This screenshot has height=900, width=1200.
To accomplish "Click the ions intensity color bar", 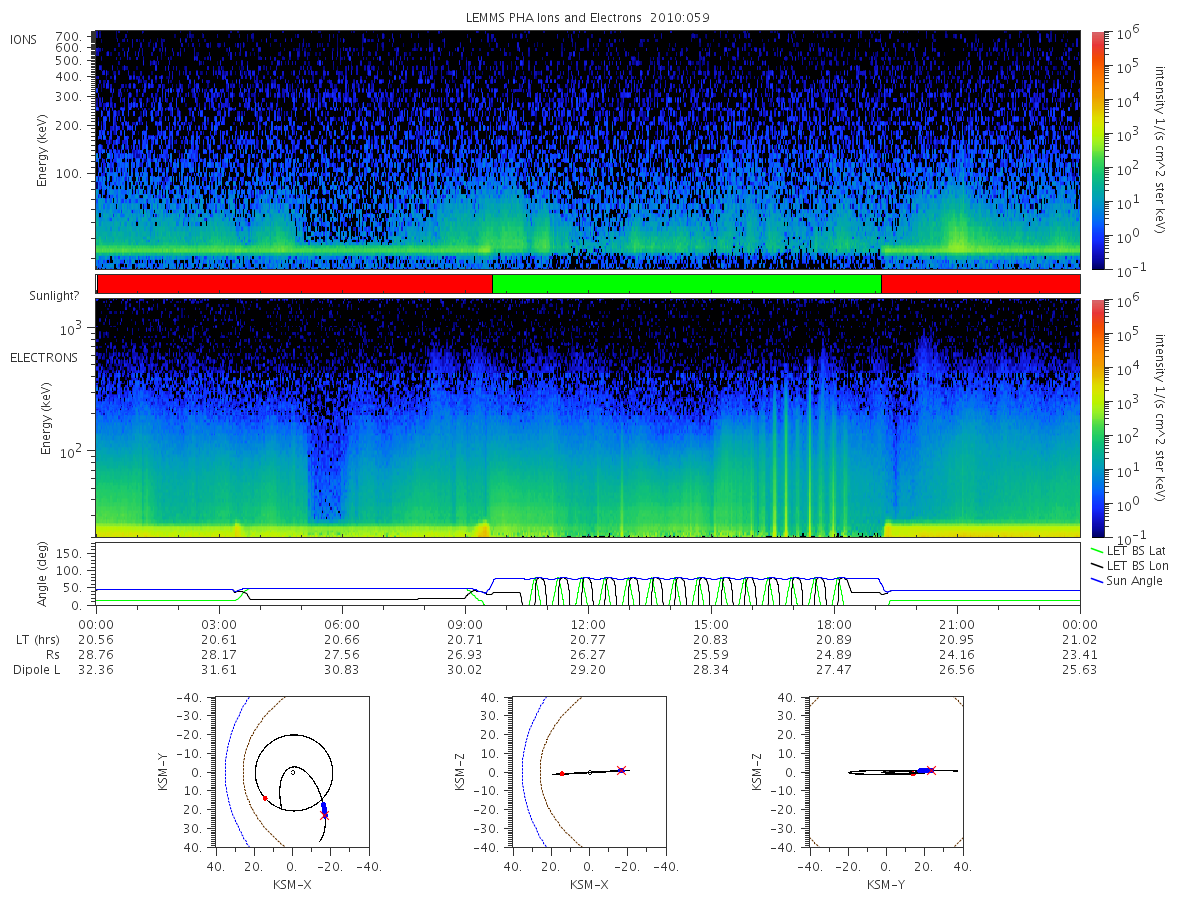I will click(1097, 150).
